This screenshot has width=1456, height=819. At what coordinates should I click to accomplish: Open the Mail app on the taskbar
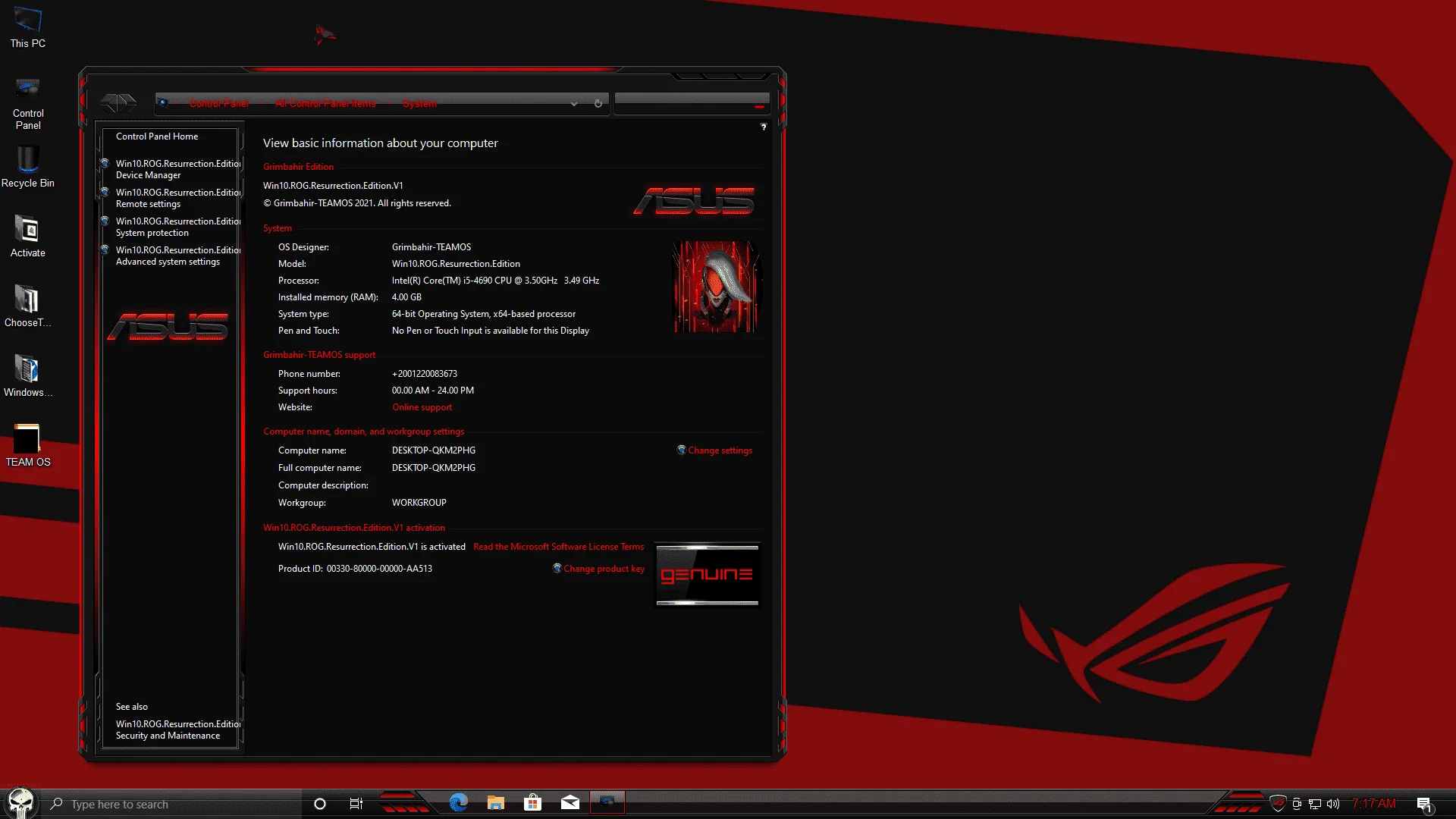point(570,803)
